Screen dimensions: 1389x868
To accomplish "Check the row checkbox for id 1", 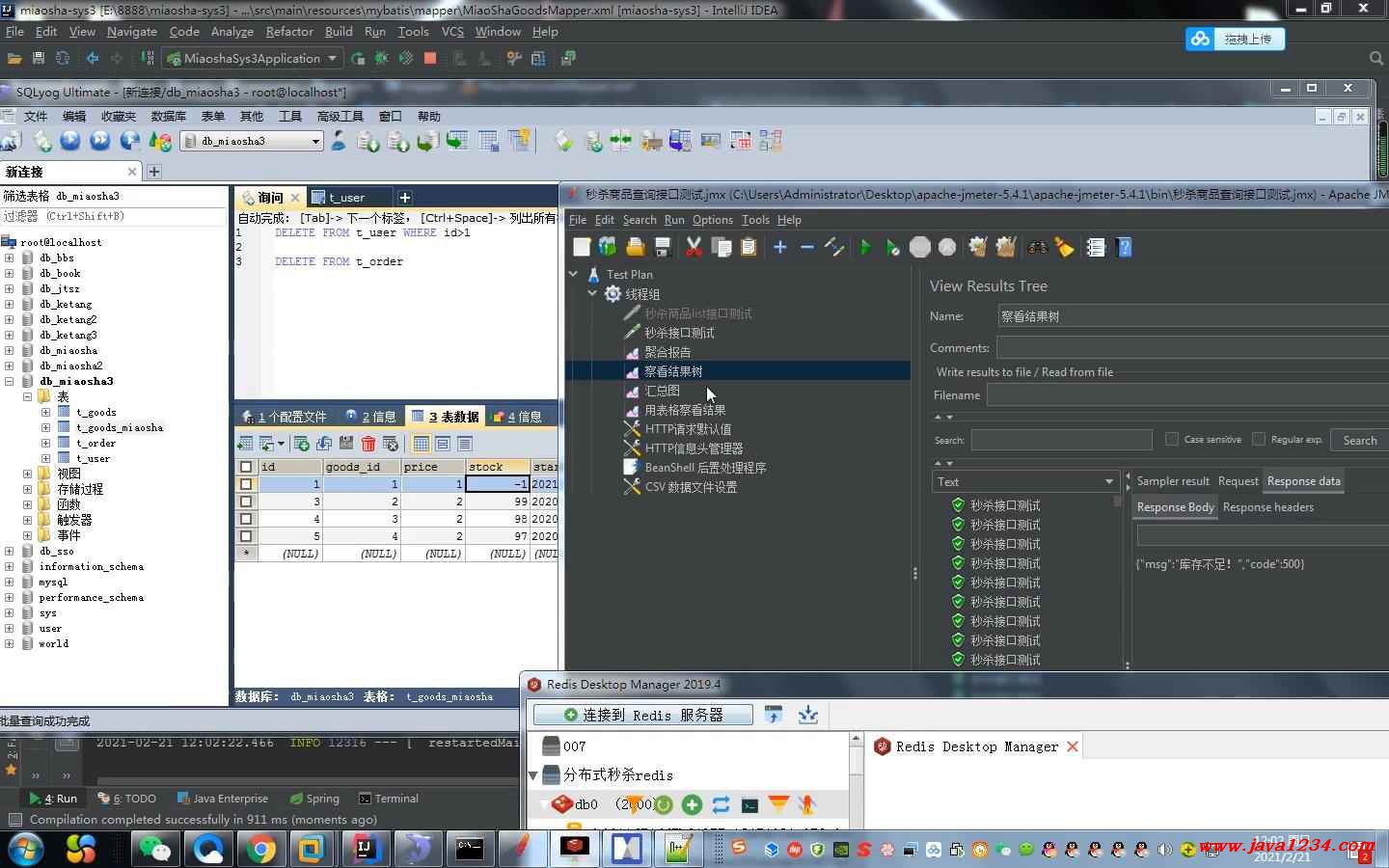I will point(246,484).
